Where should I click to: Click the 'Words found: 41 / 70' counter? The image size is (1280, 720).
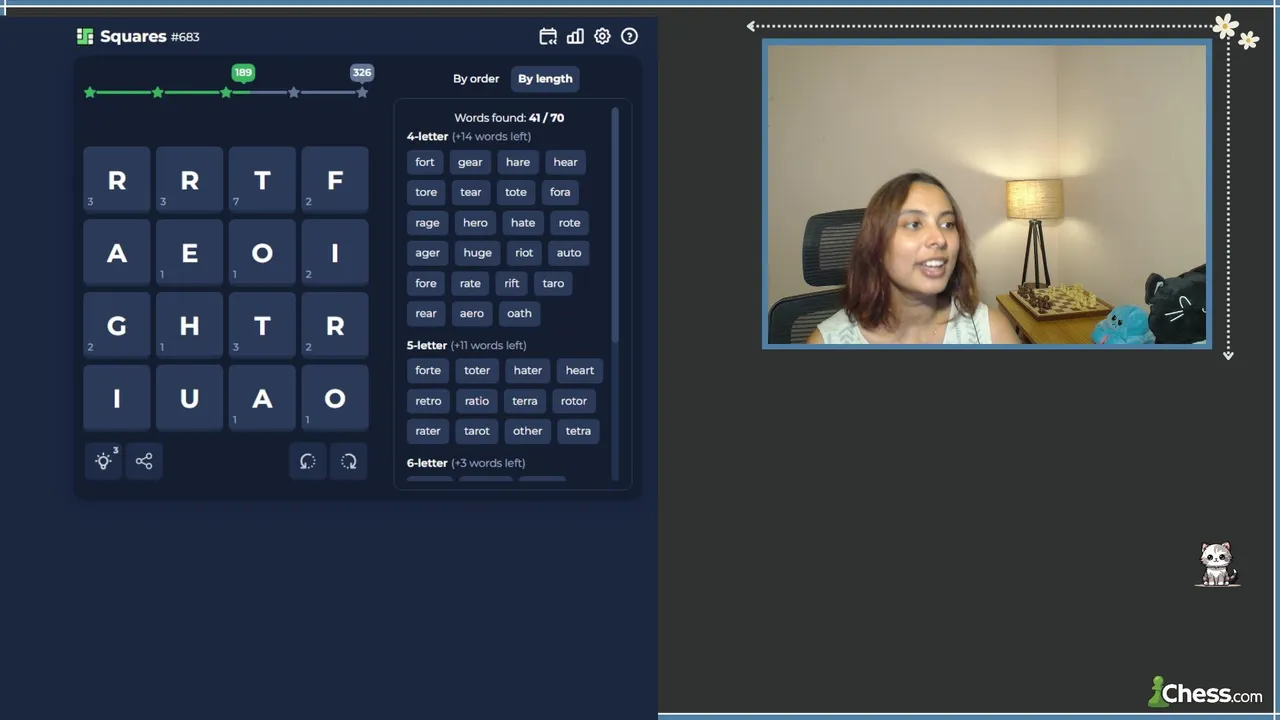click(x=509, y=118)
